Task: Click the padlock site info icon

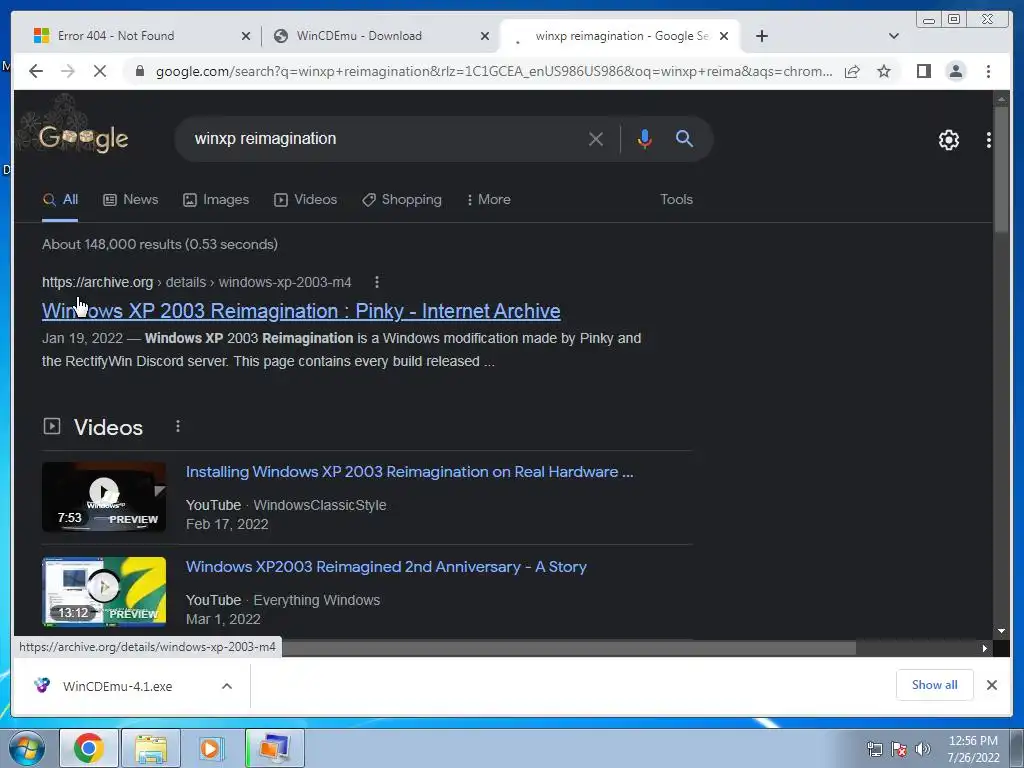Action: pos(139,71)
